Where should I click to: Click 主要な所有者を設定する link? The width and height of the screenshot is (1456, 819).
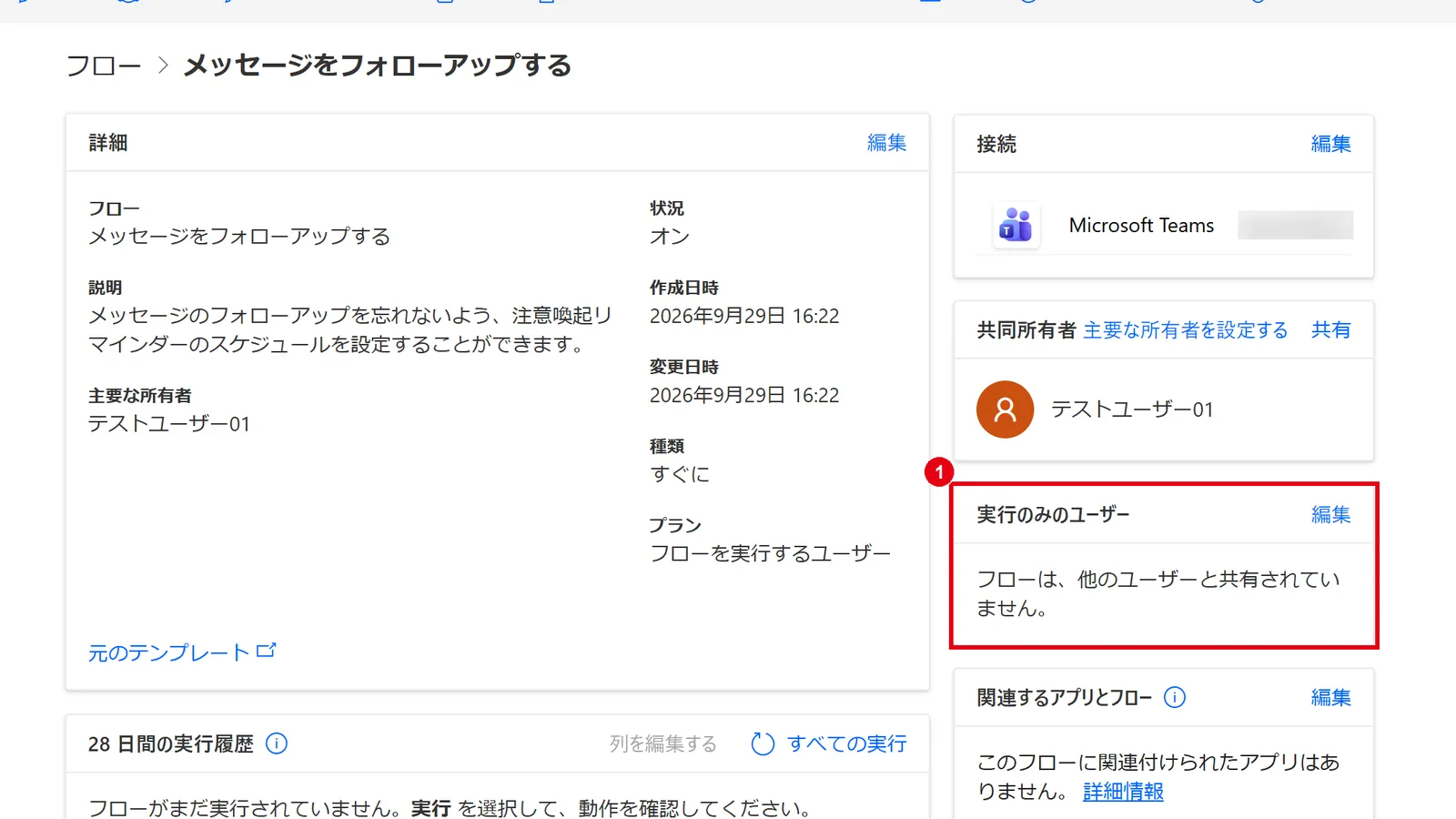tap(1186, 330)
